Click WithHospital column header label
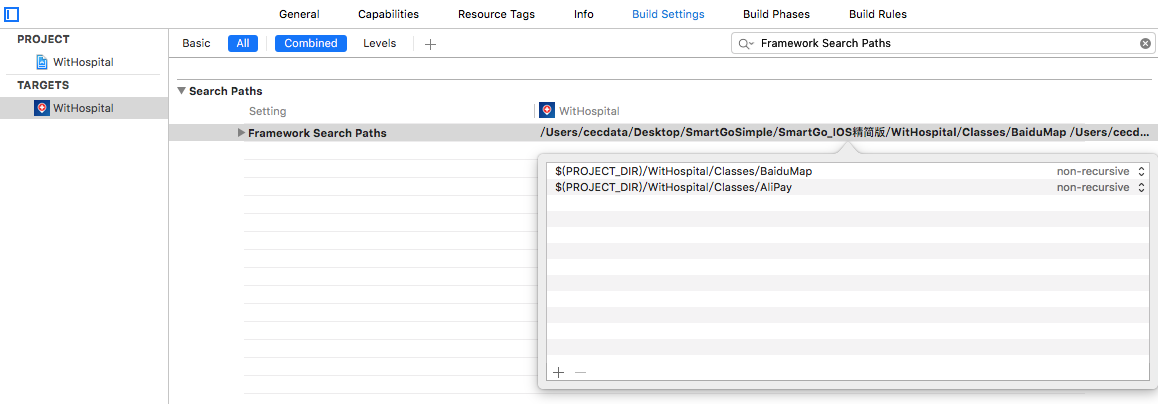Viewport: 1158px width, 404px height. tap(589, 111)
